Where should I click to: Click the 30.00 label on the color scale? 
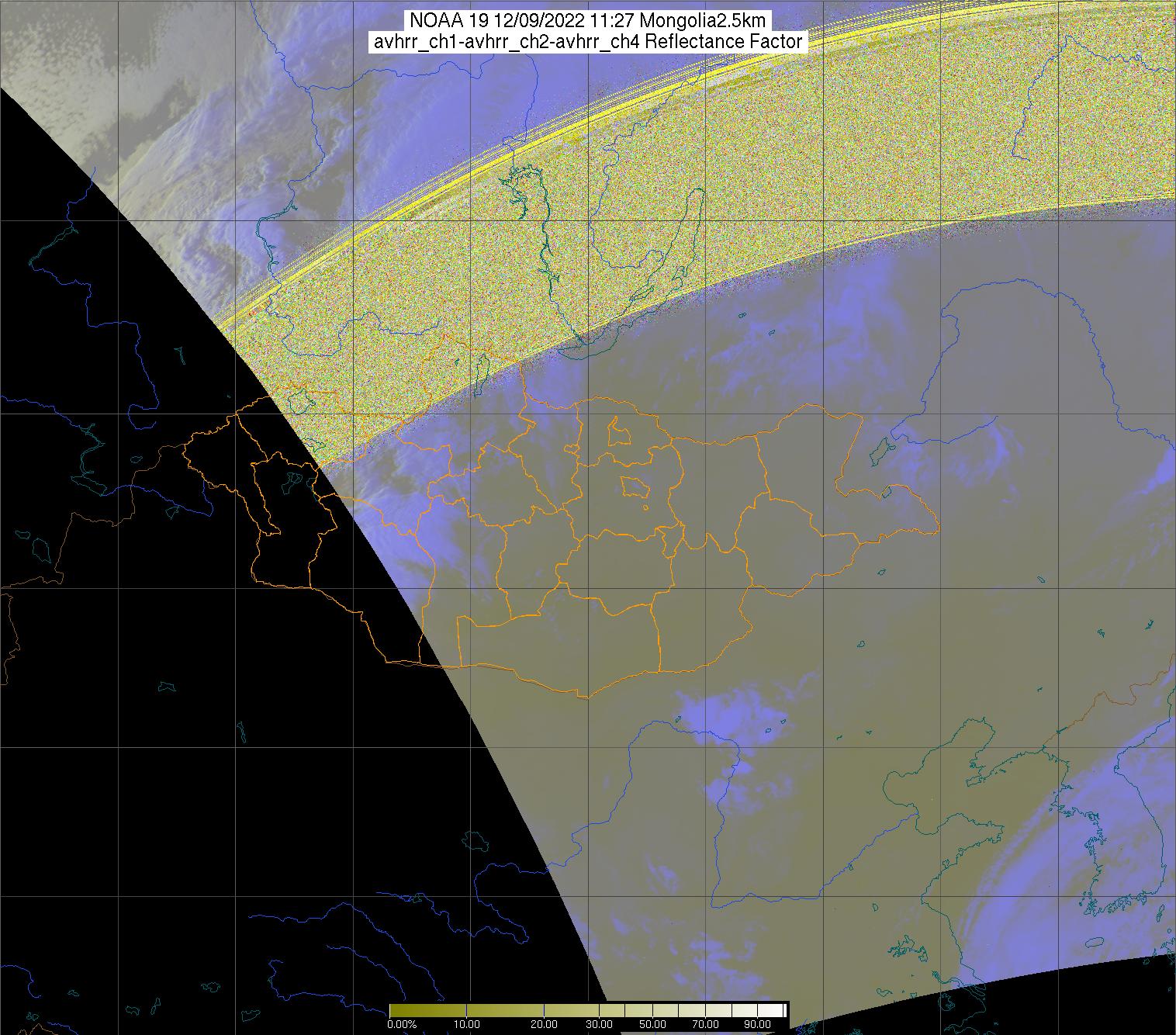600,1025
